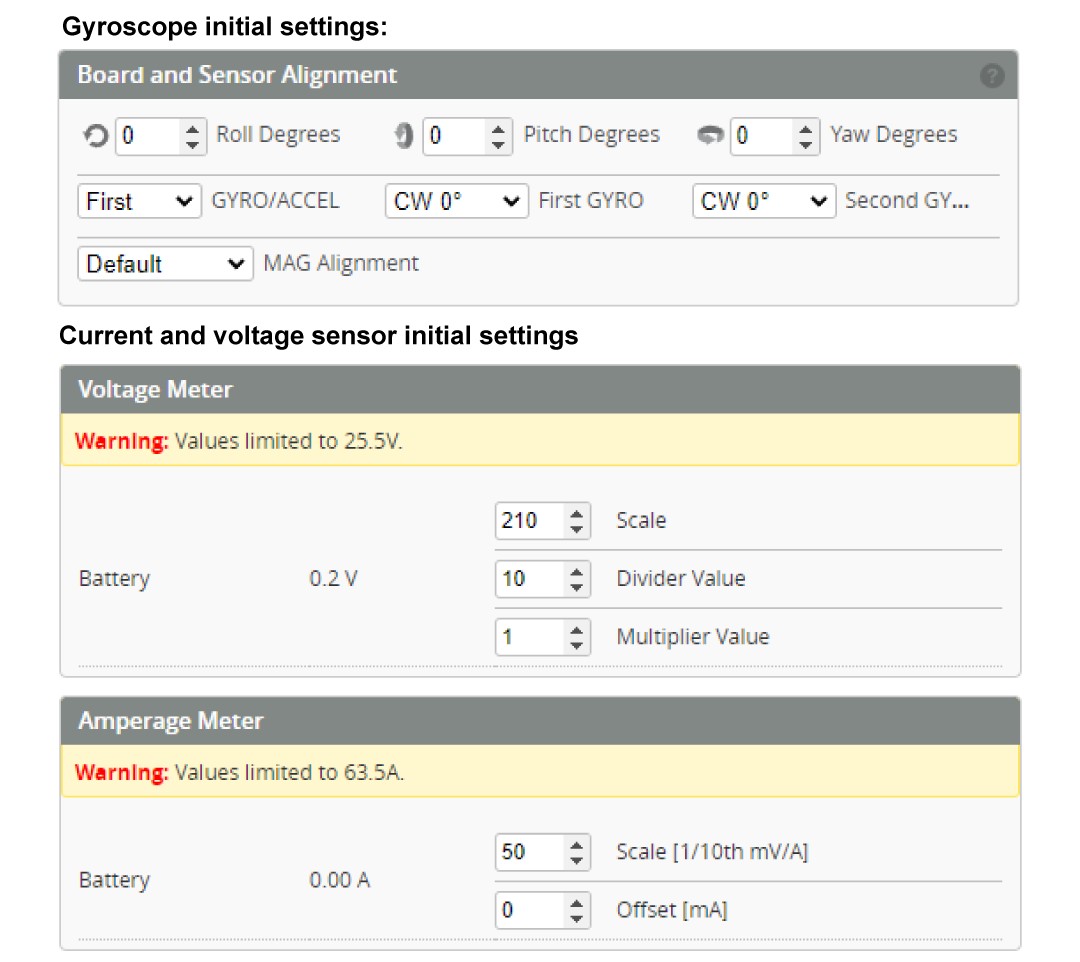Click 'Current and voltage sensor initial settings' heading

tap(318, 335)
